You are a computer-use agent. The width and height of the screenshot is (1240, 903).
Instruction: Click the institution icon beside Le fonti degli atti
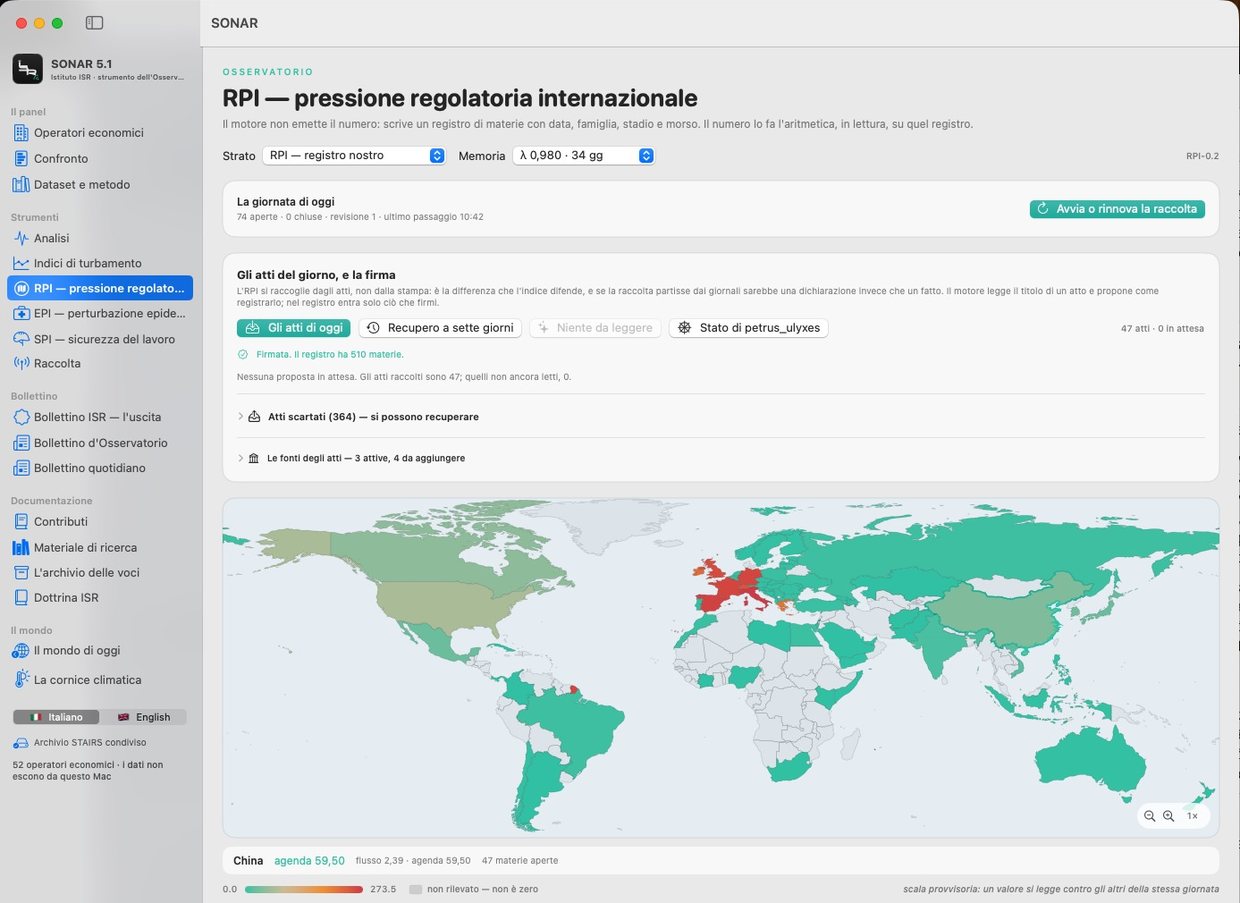(253, 458)
